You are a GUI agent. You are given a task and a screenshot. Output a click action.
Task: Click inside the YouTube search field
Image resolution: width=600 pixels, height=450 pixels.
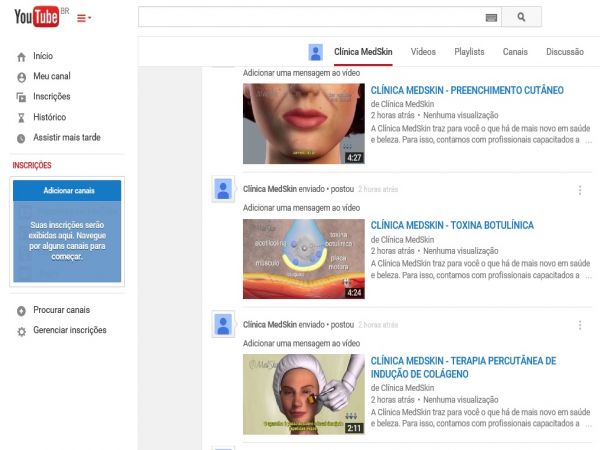point(310,17)
